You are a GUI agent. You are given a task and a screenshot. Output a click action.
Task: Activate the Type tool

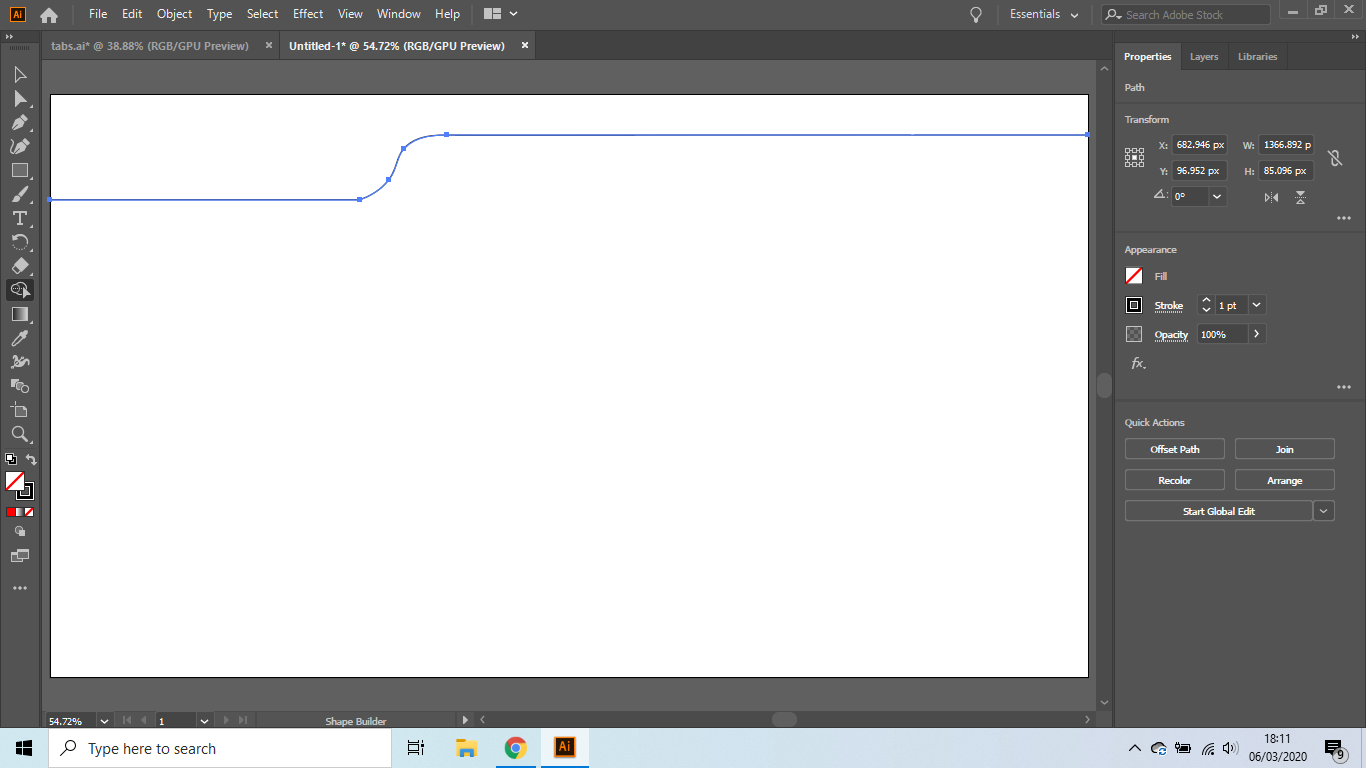(x=20, y=218)
